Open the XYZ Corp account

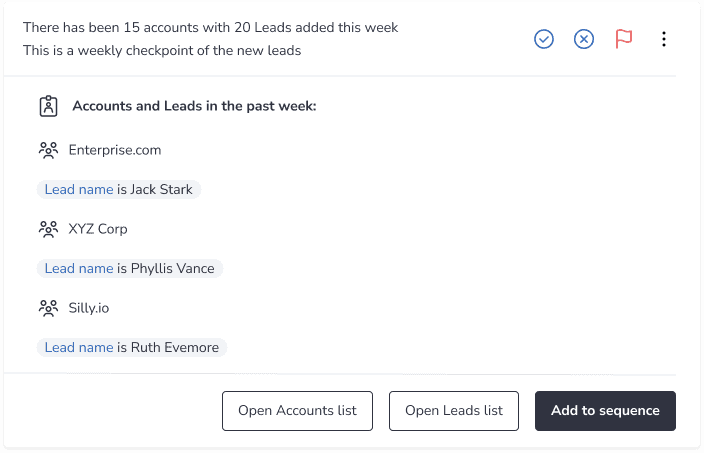[x=98, y=229]
